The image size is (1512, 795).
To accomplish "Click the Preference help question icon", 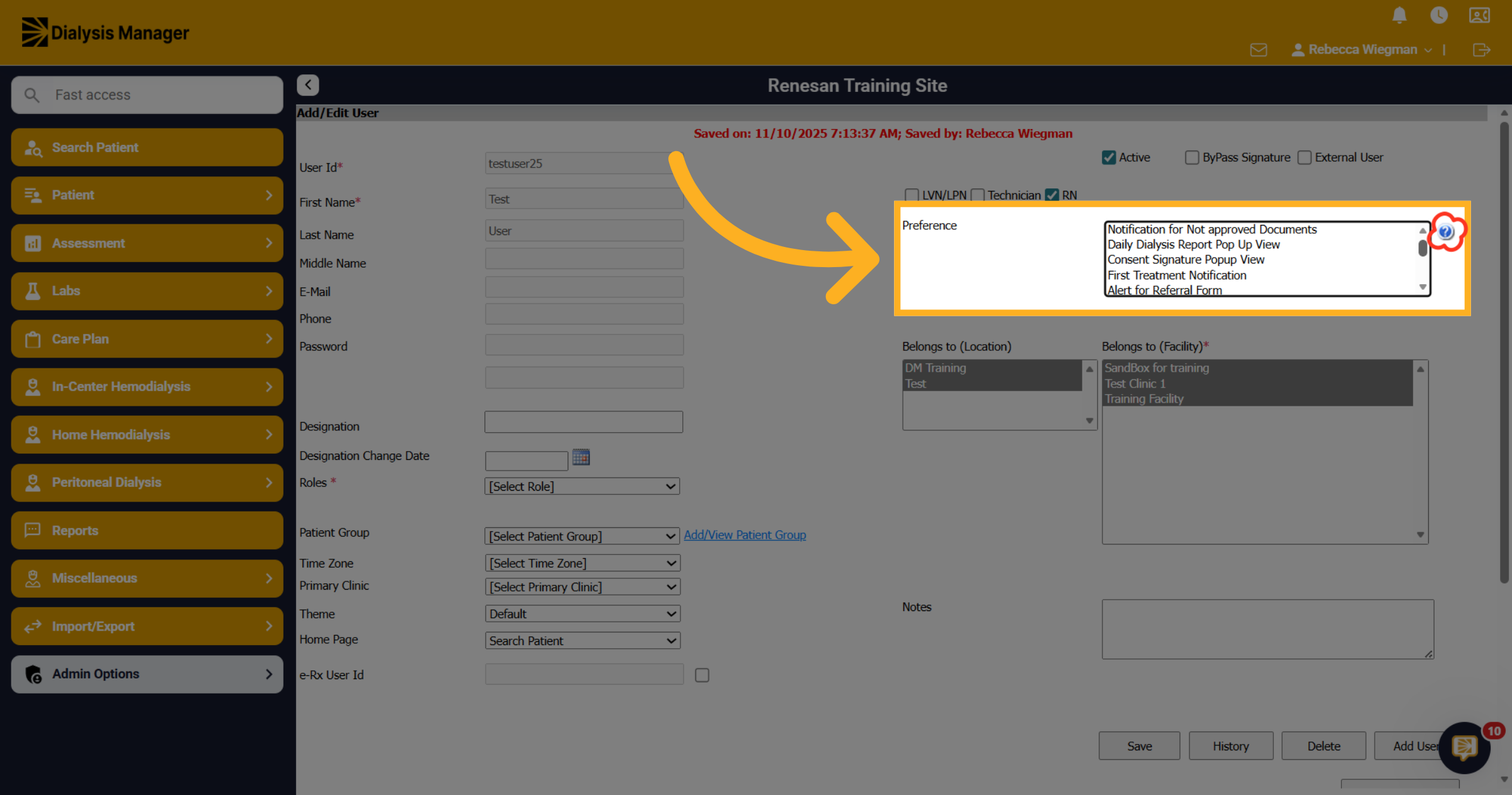I will [x=1446, y=232].
